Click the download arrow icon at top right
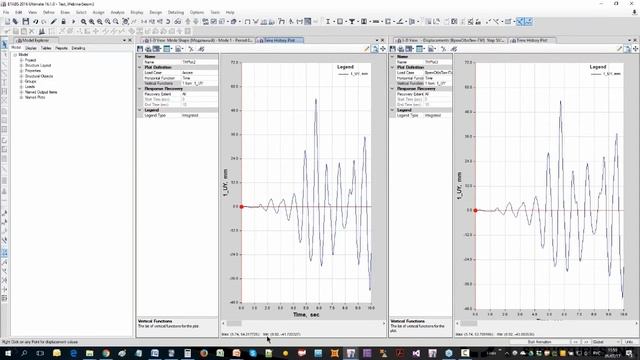The width and height of the screenshot is (640, 360). point(634,13)
